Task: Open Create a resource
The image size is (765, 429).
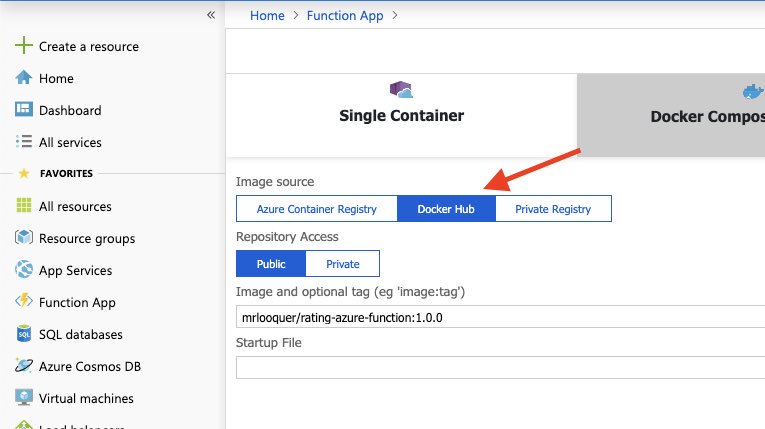Action: [89, 46]
